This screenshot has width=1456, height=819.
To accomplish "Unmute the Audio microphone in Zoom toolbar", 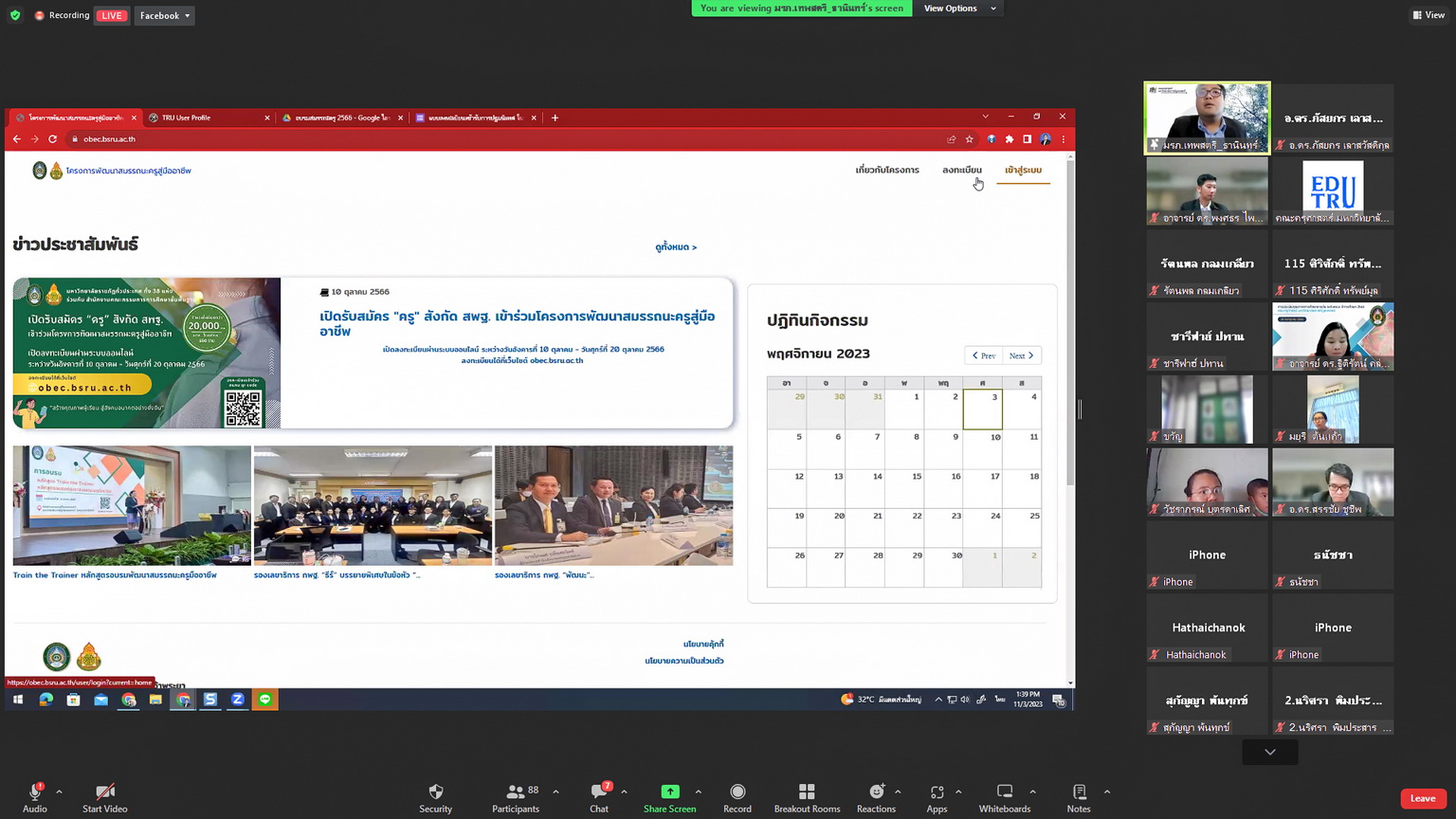I will 35,792.
